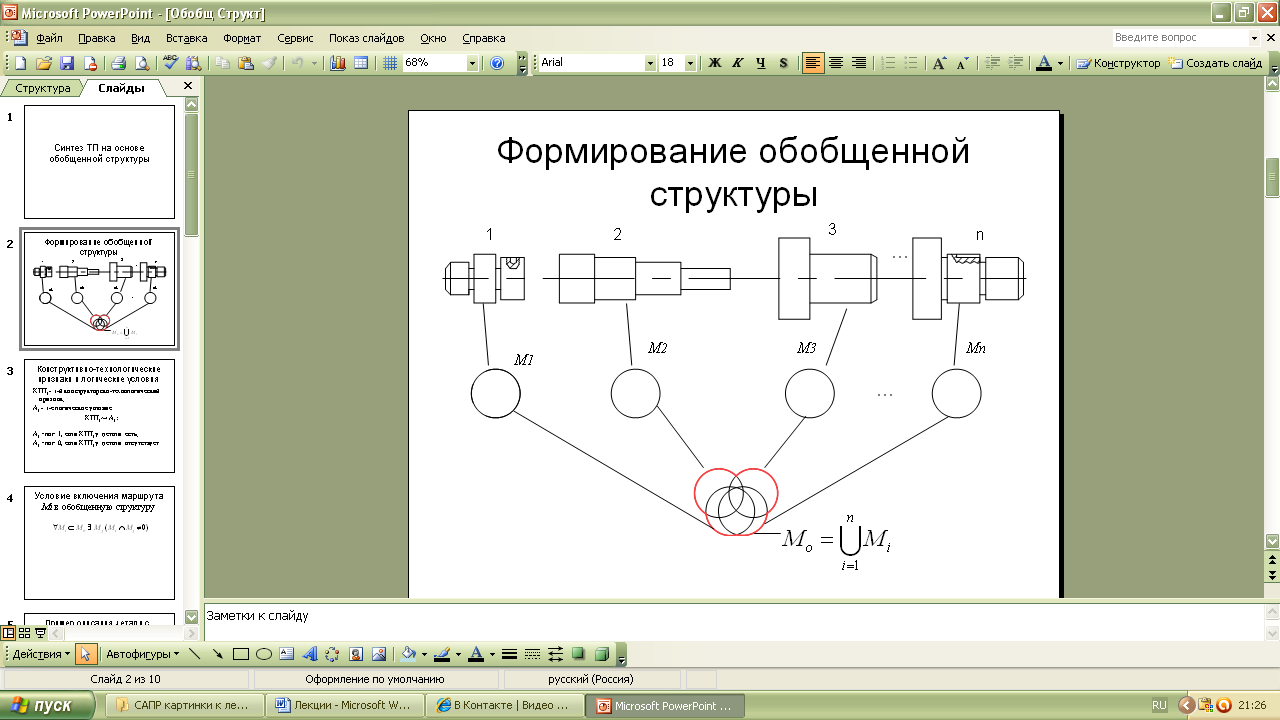1280x720 pixels.
Task: Choose the Arrow drawing tool
Action: [217, 655]
